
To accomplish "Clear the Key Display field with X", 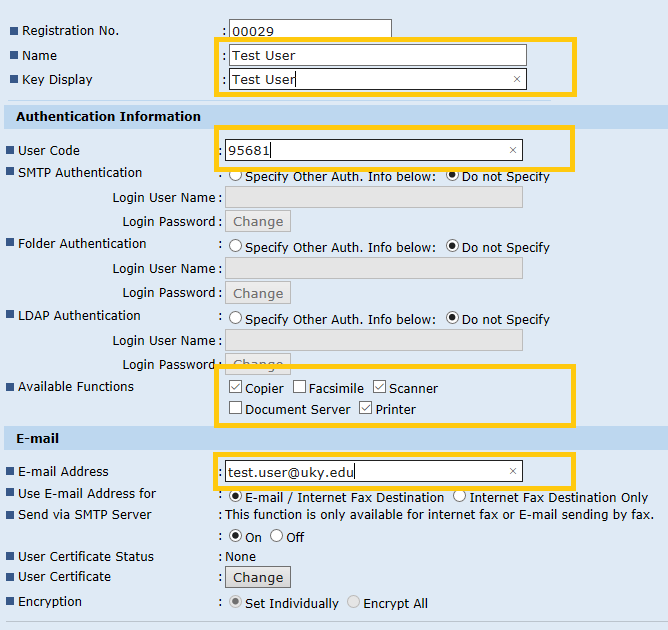I will pyautogui.click(x=517, y=79).
